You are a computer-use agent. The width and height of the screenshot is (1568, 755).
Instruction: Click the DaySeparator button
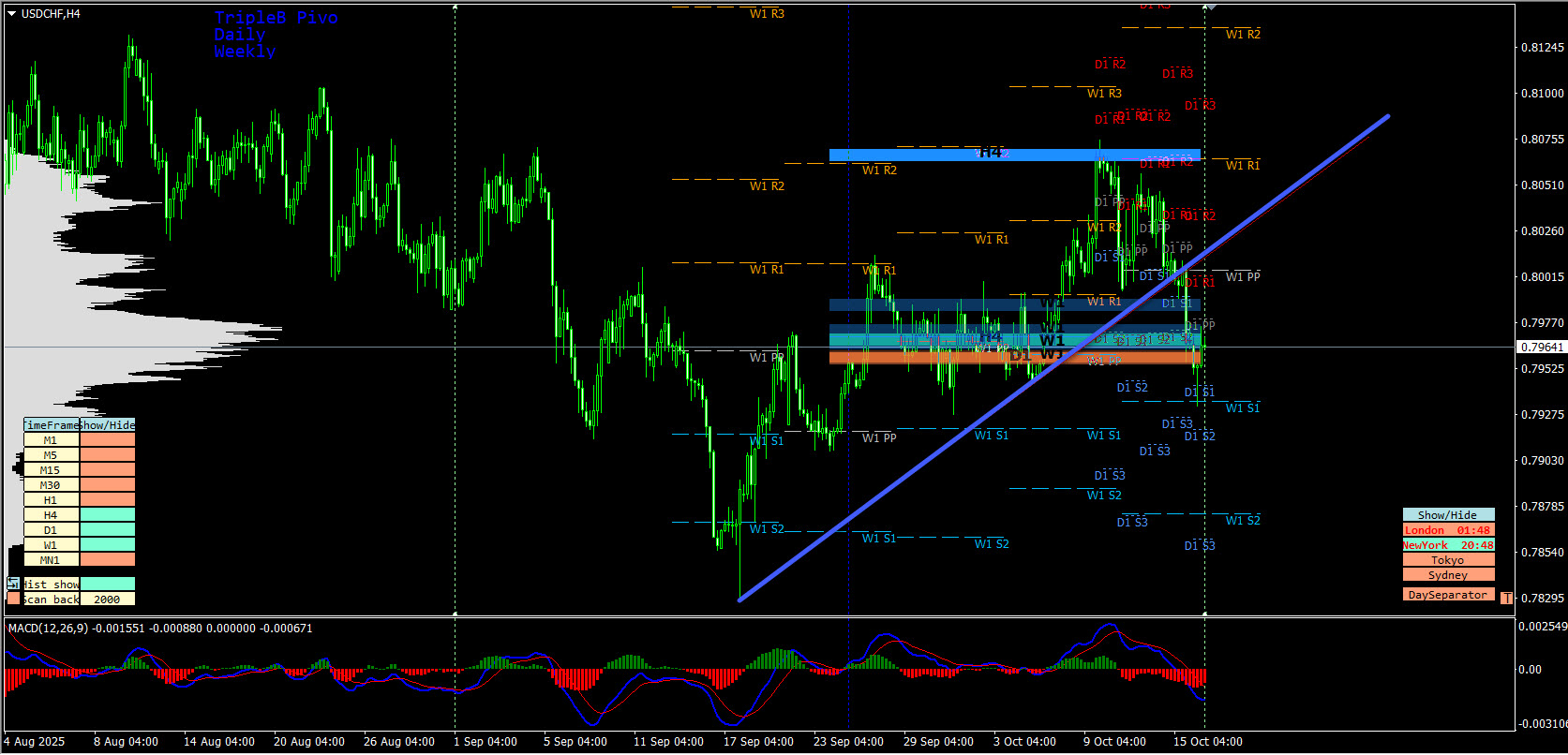[x=1448, y=595]
